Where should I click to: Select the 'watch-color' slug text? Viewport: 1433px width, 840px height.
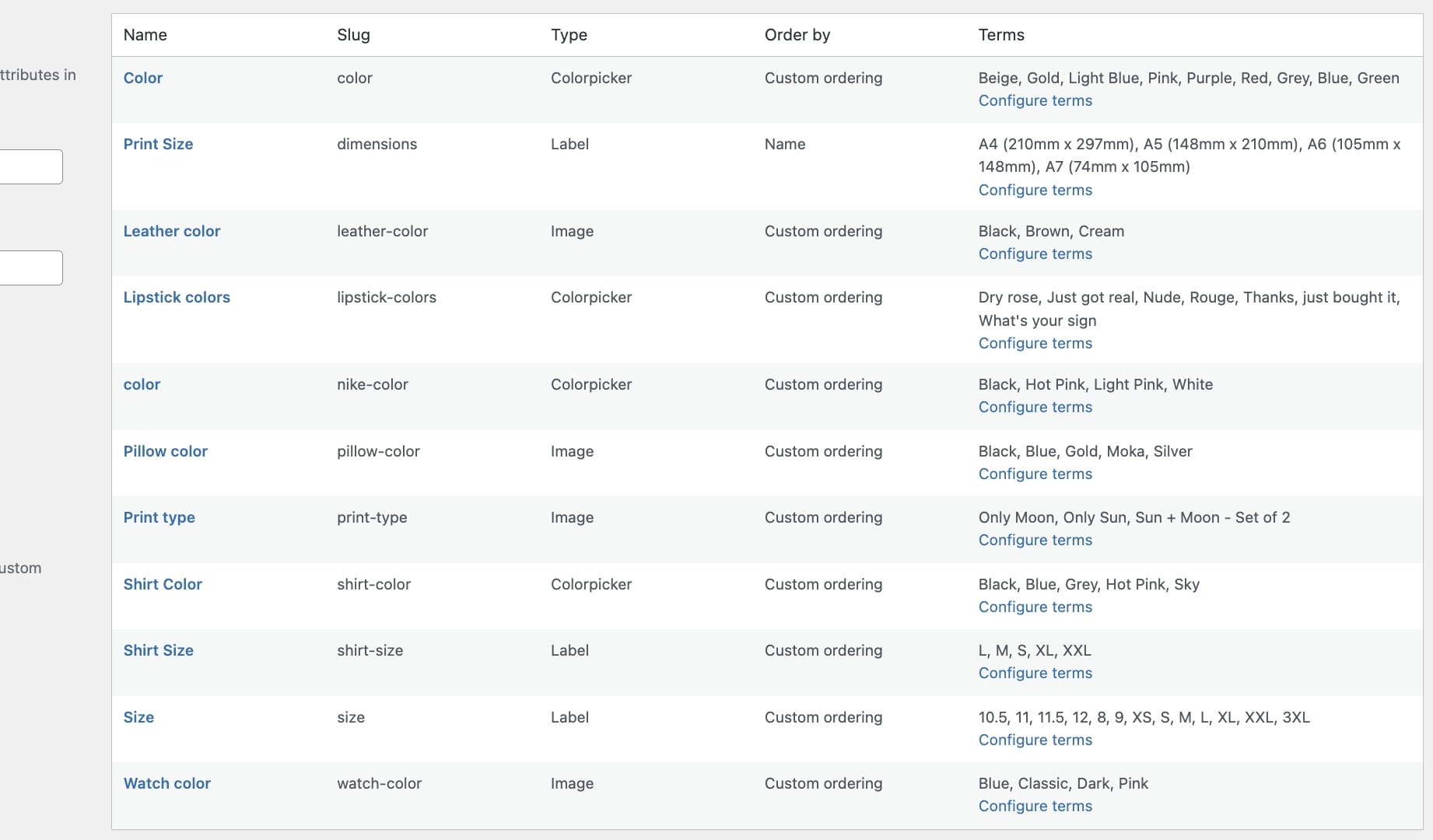click(379, 783)
